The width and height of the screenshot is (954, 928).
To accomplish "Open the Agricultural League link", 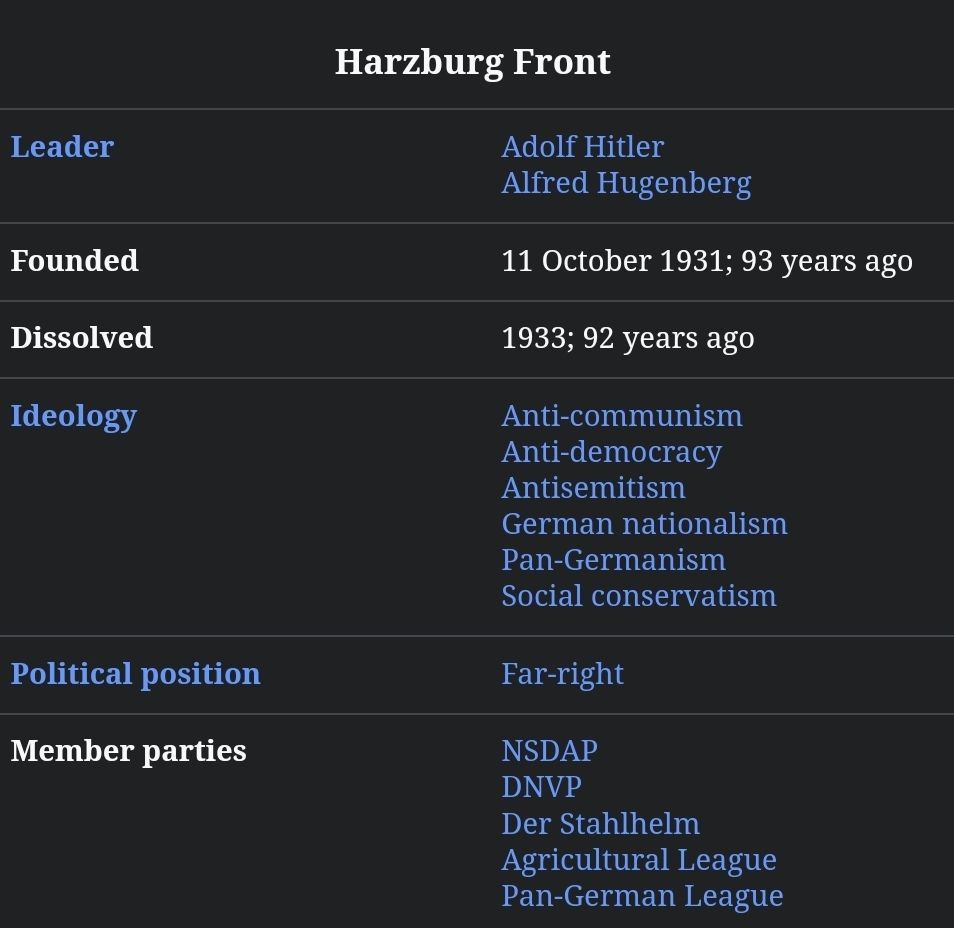I will click(638, 860).
